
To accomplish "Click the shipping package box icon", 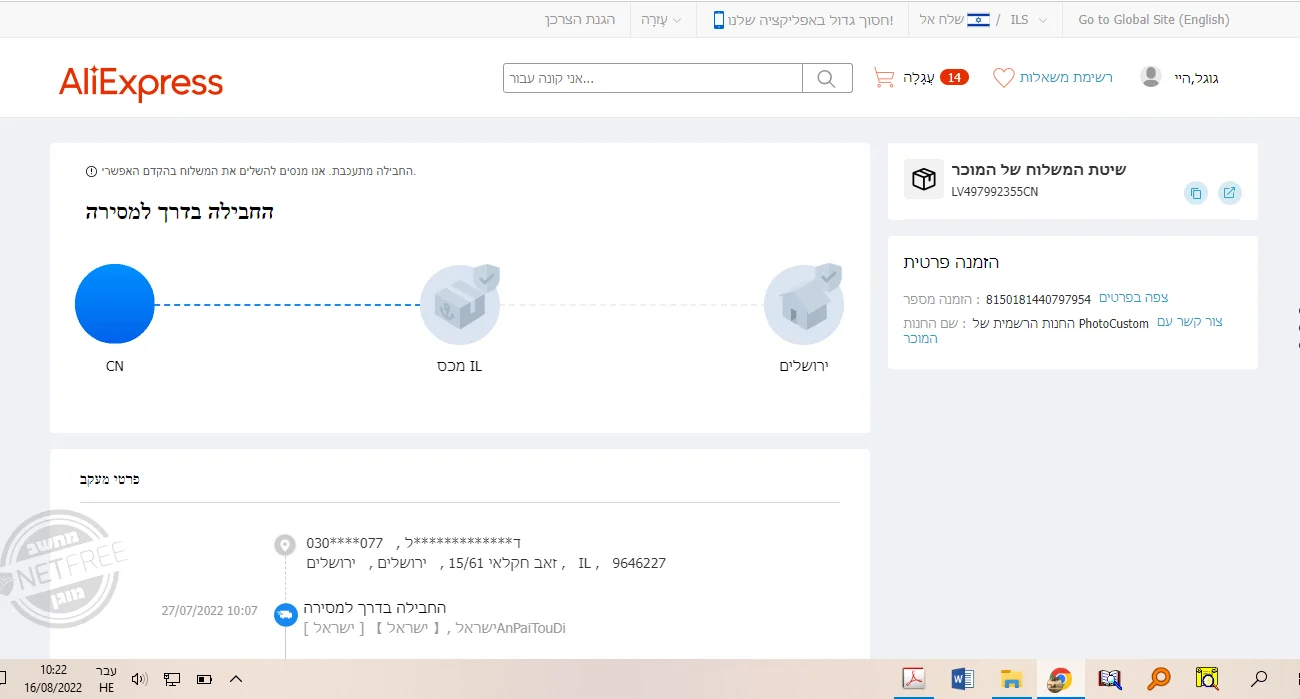I will [924, 179].
